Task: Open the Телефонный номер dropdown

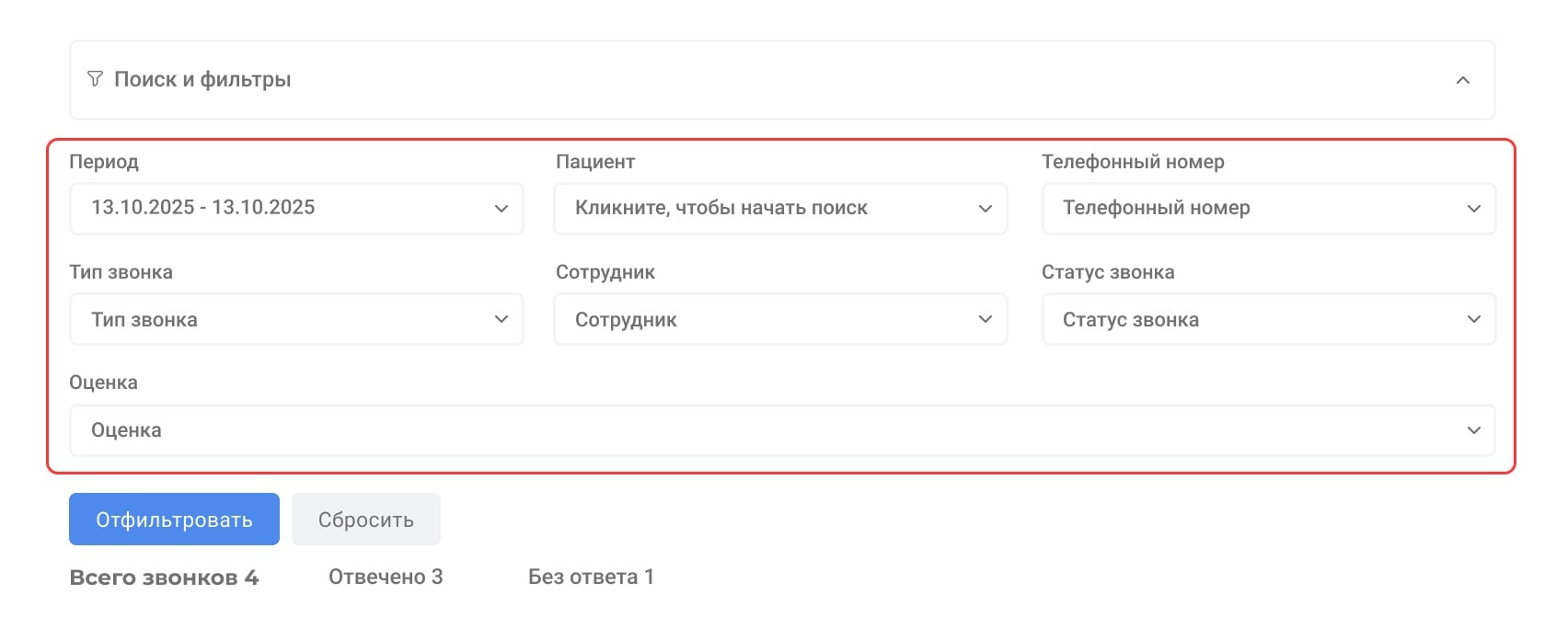Action: coord(1242,209)
